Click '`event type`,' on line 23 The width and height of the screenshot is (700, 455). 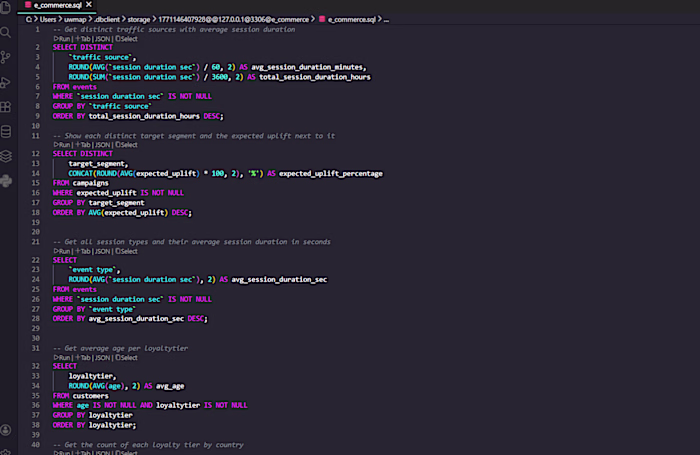pos(94,270)
